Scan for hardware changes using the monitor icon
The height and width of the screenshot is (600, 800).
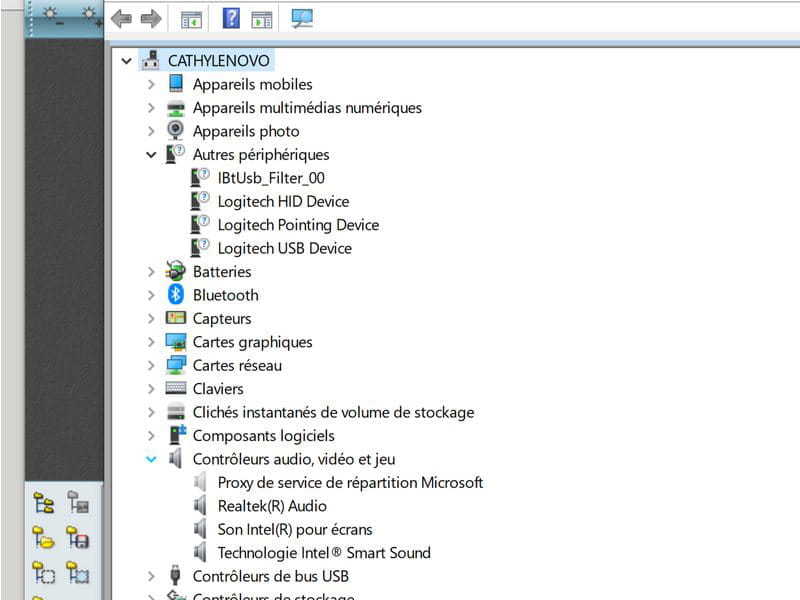tap(302, 19)
